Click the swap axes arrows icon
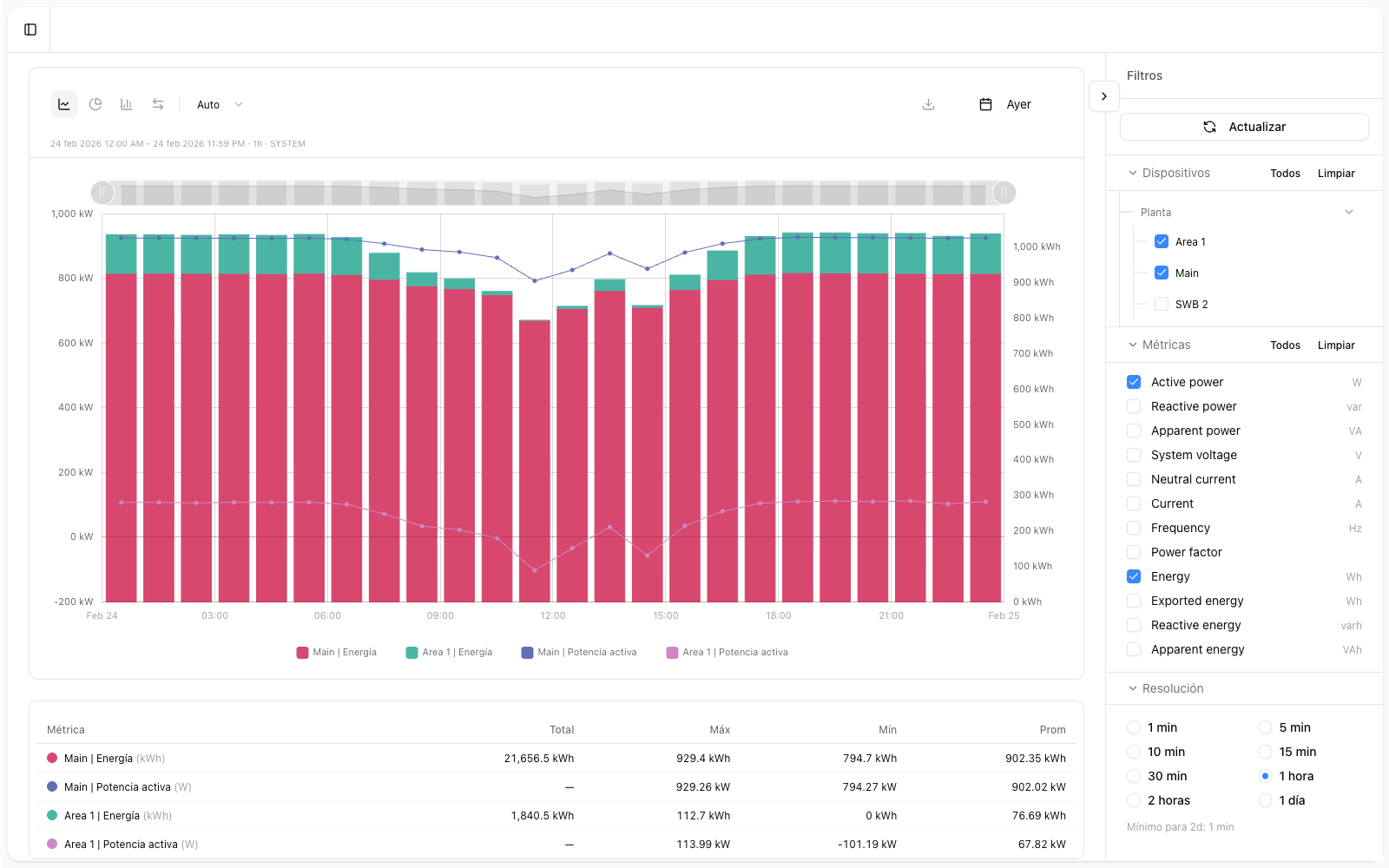Viewport: 1389px width, 868px height. point(158,104)
